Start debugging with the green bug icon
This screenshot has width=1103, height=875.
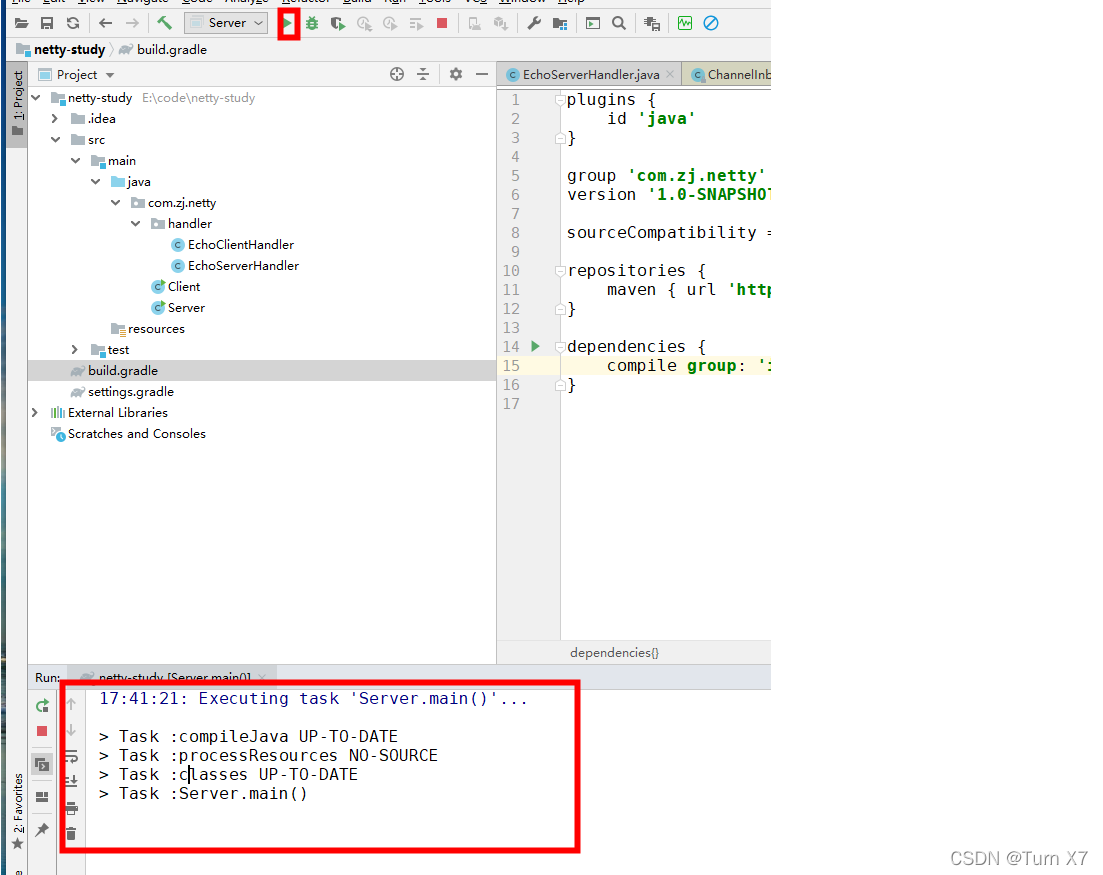click(x=312, y=23)
